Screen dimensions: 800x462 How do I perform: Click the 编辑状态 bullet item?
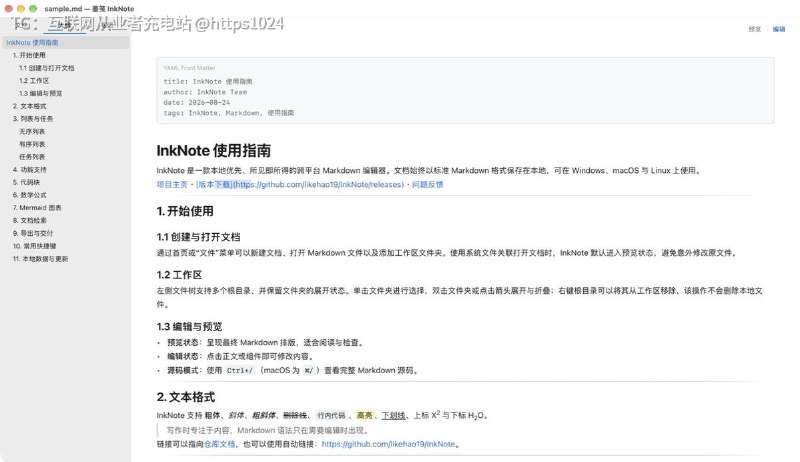tap(240, 356)
